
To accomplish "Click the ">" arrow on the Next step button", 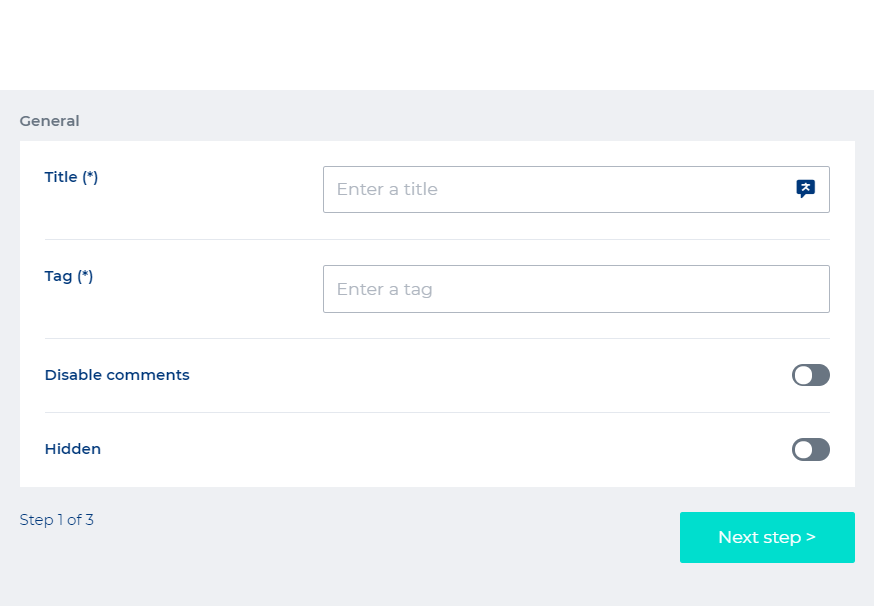I will [811, 537].
